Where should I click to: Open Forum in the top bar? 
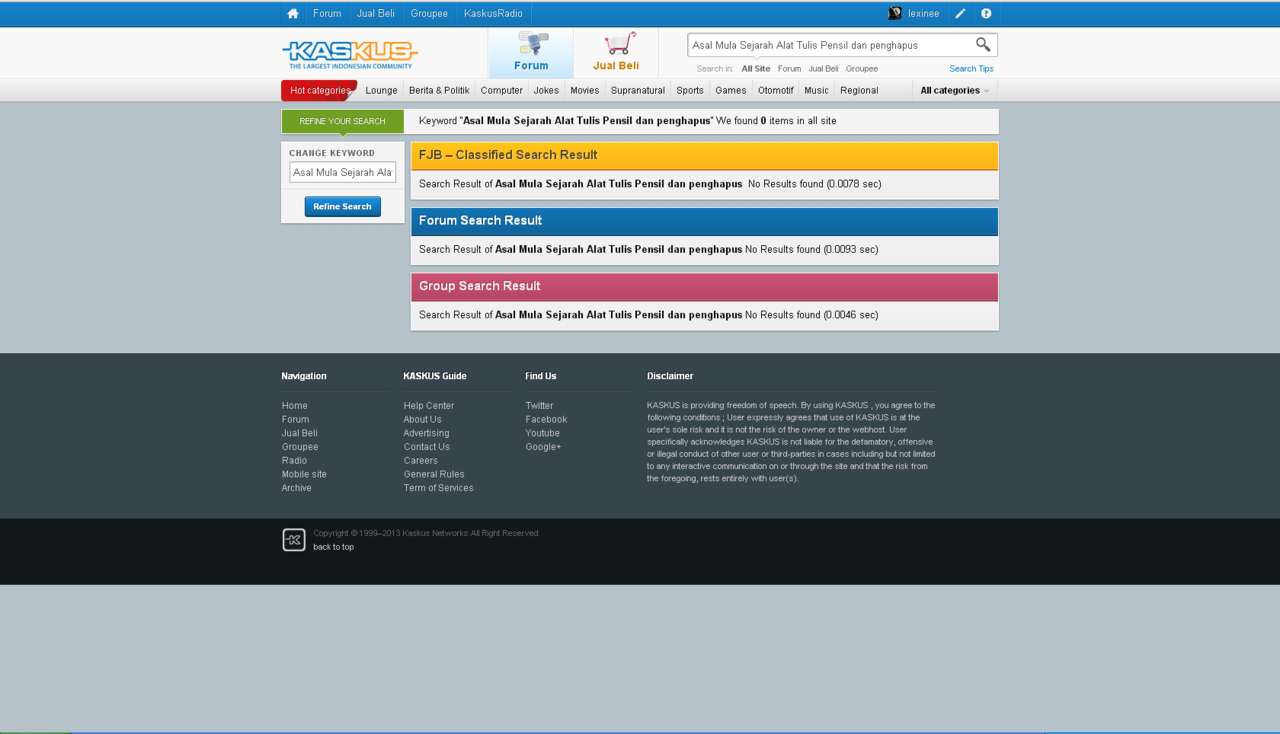tap(327, 14)
